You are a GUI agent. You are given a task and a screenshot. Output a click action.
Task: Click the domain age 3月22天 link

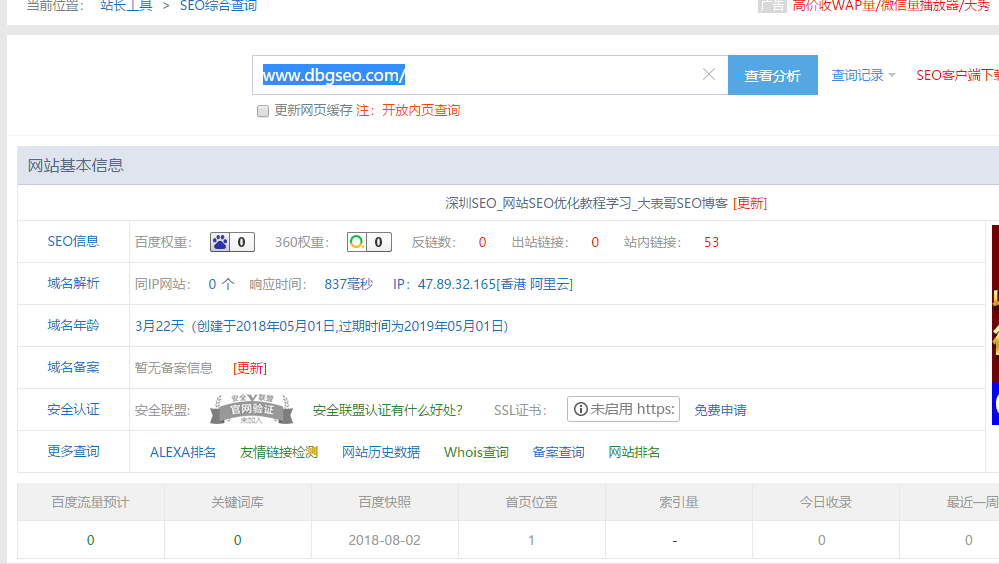point(322,326)
